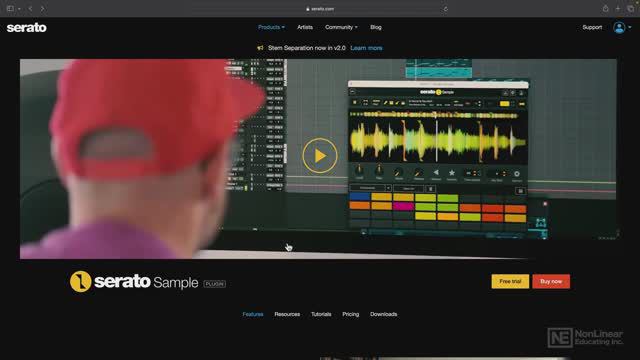Screen dimensions: 640x360
Task: Open the sidebar options dropdown arrow
Action: coord(19,9)
